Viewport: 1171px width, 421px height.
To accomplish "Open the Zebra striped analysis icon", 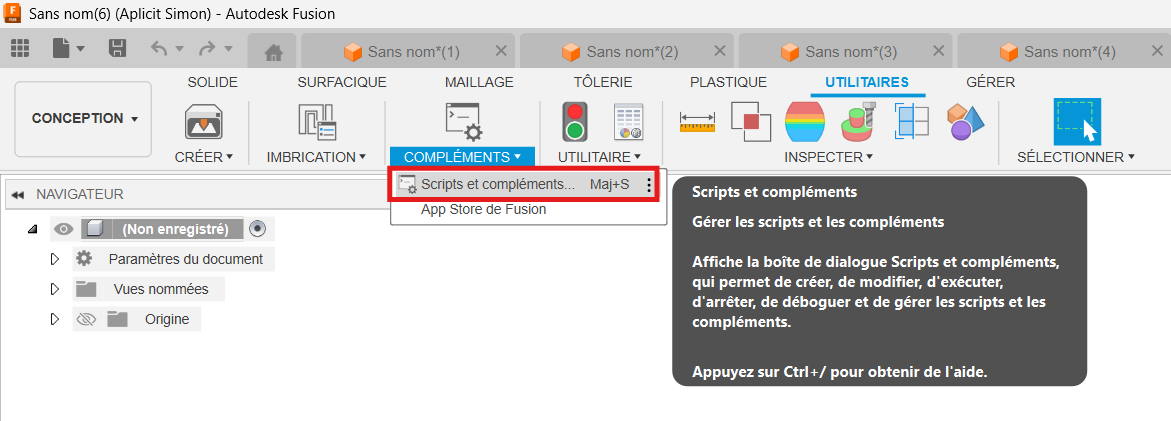I will (804, 121).
